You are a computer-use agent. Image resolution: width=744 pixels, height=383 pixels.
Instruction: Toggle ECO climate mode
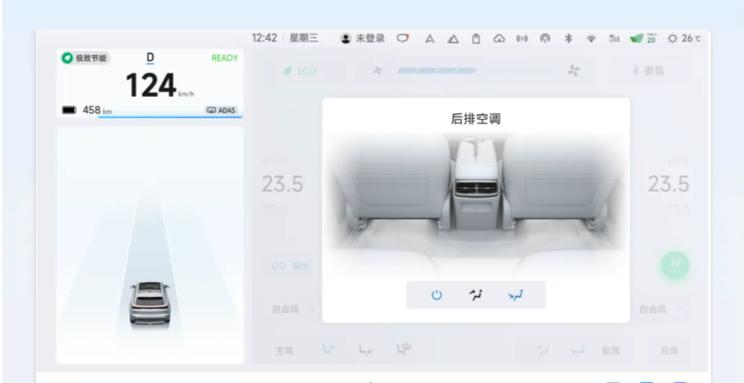pos(300,71)
